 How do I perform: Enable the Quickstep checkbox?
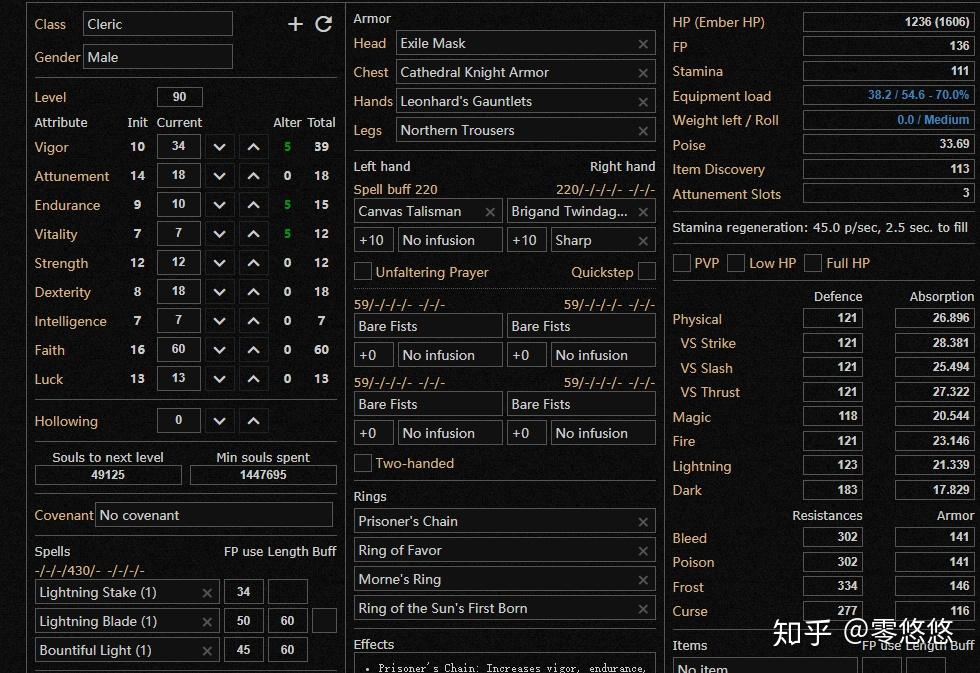point(647,271)
